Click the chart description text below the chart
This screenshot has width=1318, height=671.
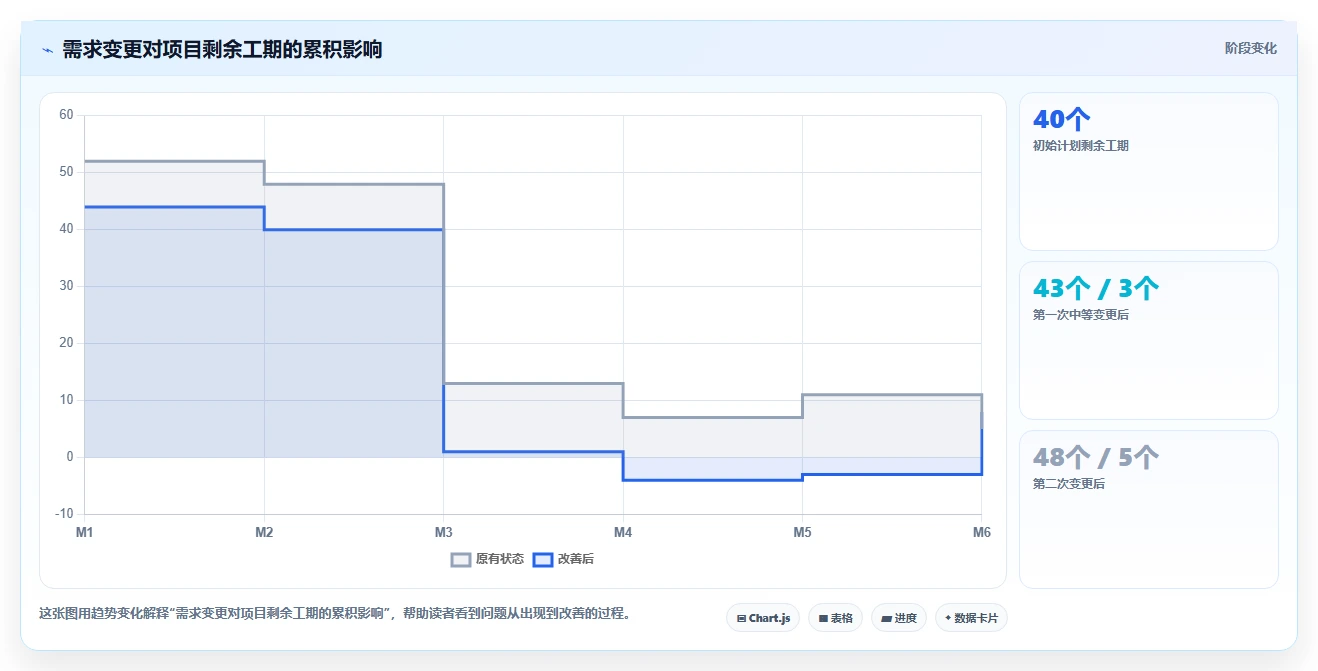click(335, 613)
